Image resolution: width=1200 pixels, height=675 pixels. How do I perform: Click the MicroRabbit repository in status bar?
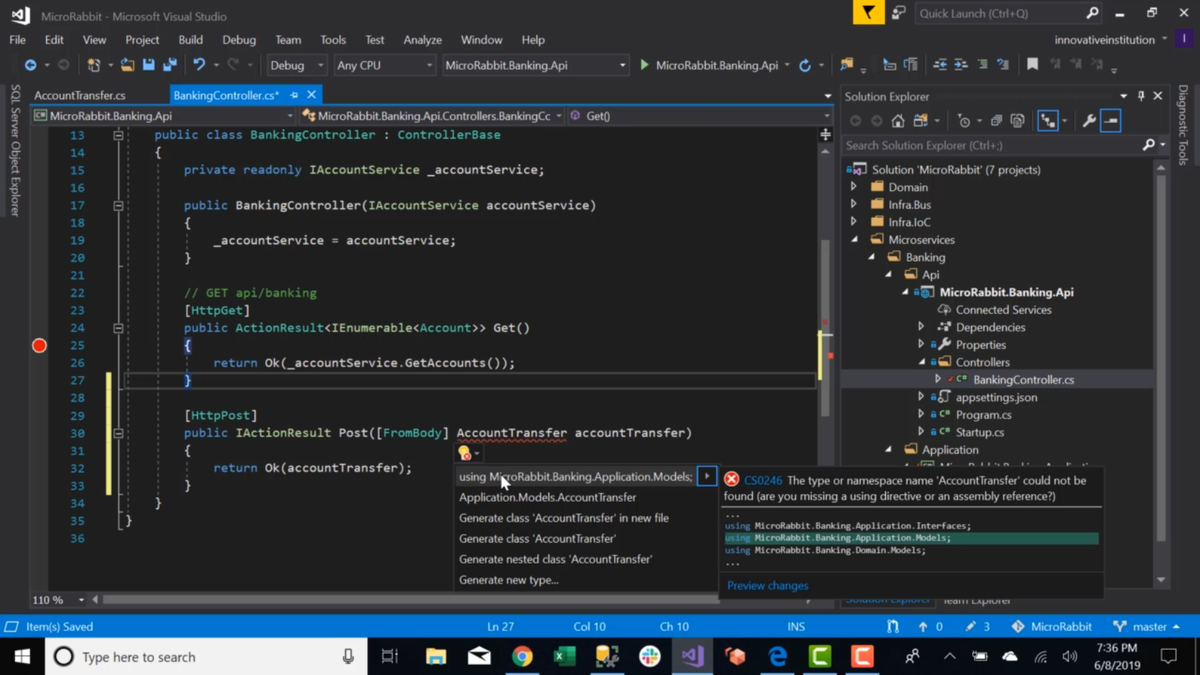(x=1052, y=626)
